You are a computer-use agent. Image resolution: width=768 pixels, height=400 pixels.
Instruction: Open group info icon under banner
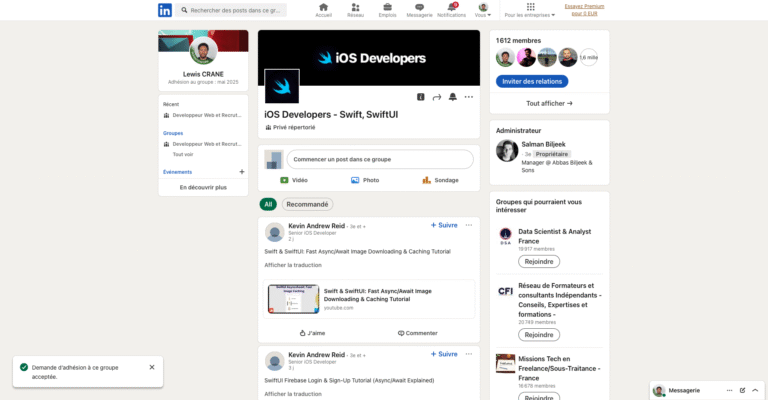point(420,97)
